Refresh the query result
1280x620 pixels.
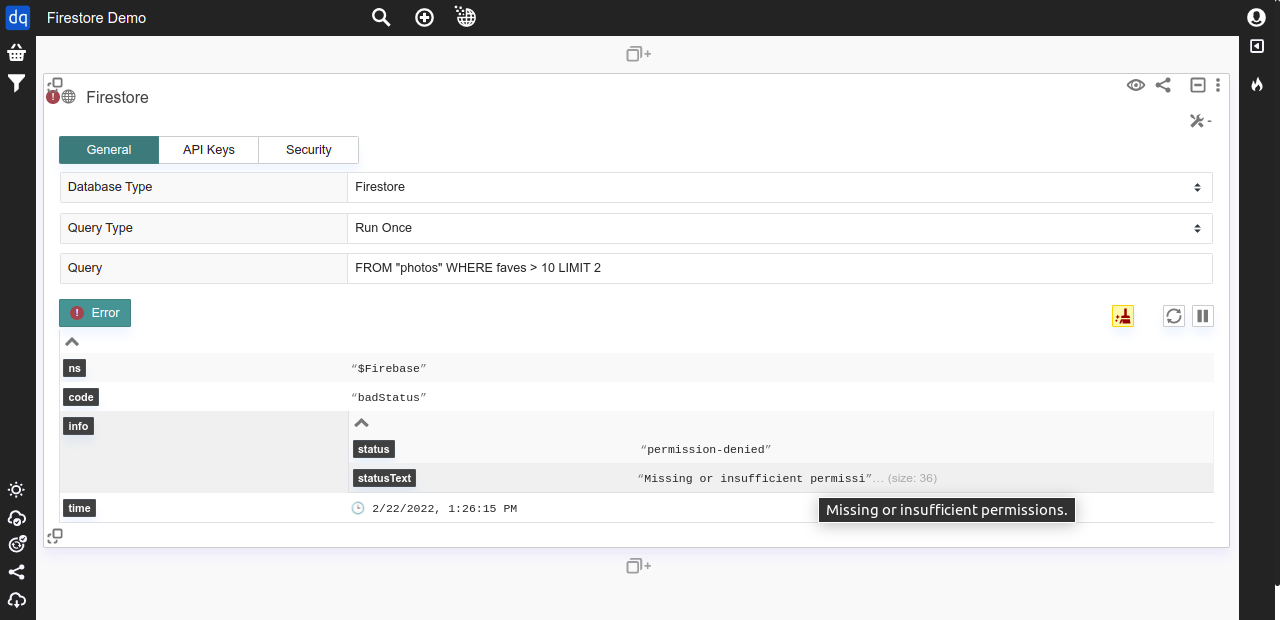1174,316
